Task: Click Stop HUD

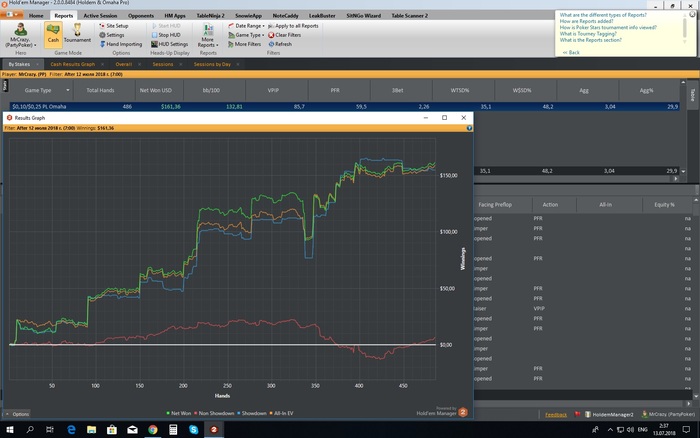Action: coord(166,35)
